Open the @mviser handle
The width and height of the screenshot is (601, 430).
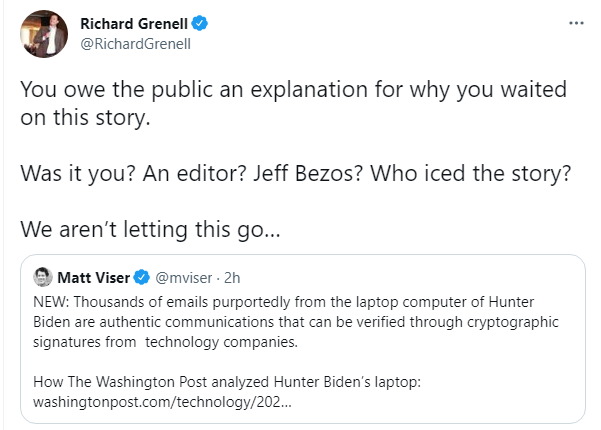pyautogui.click(x=184, y=278)
